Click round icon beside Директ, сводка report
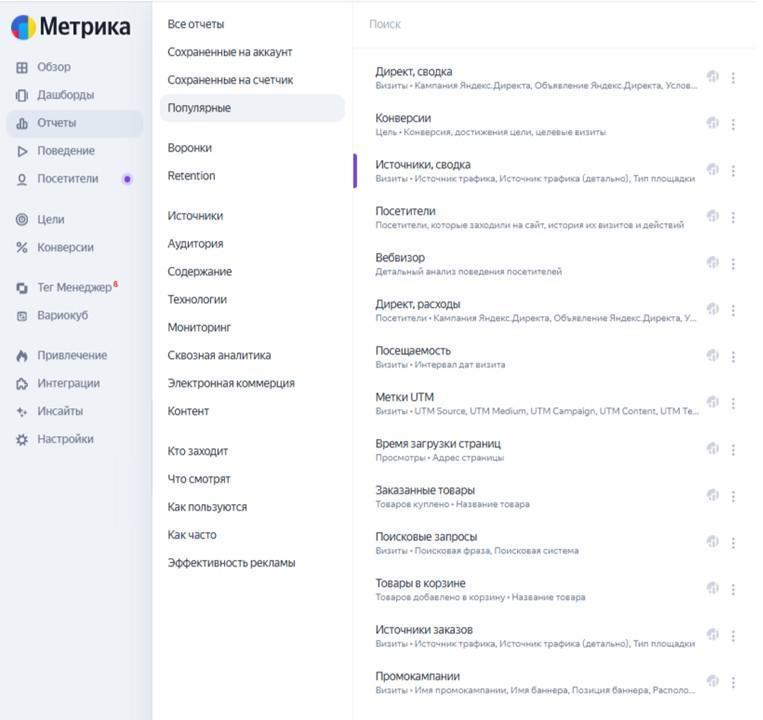763x720 pixels. pyautogui.click(x=712, y=77)
